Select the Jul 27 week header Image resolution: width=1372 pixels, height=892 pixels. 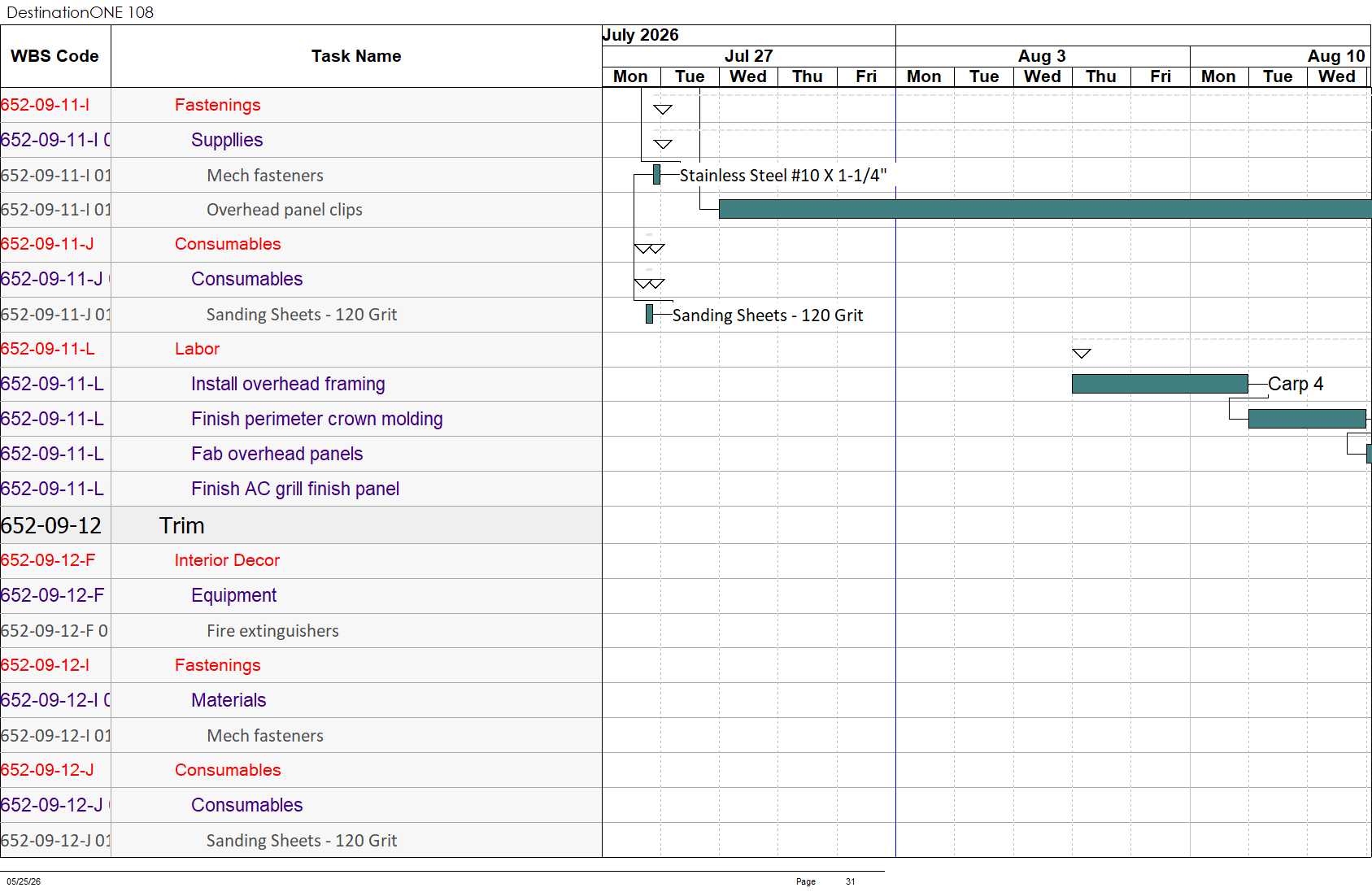coord(748,56)
